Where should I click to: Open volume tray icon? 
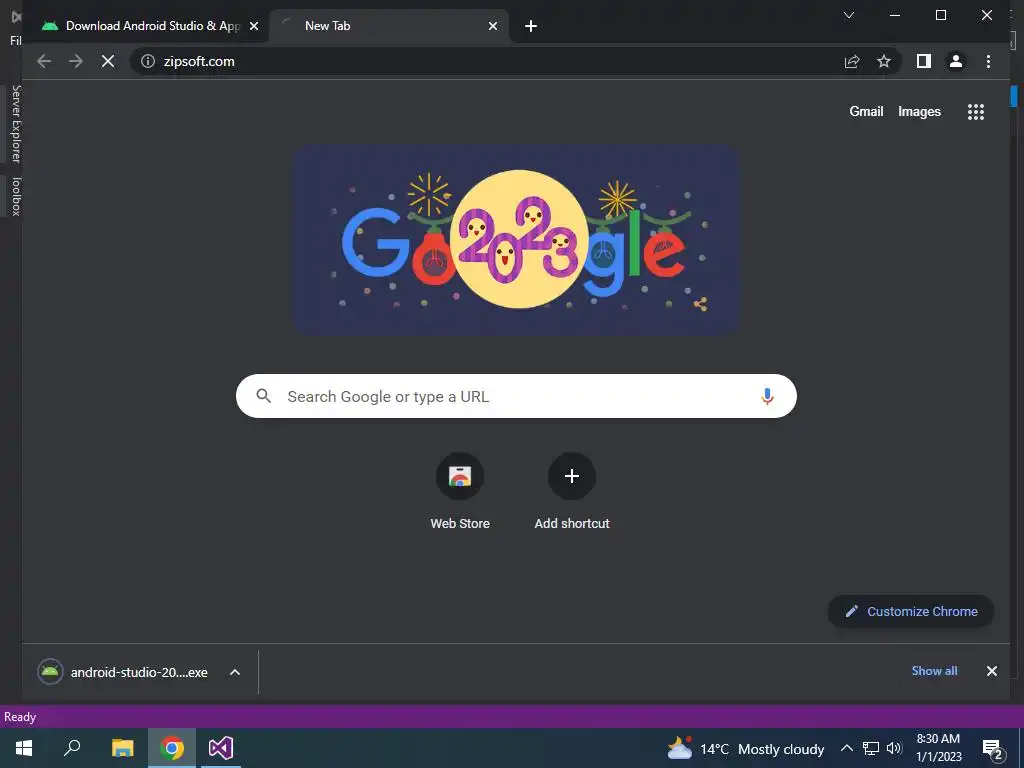point(894,748)
